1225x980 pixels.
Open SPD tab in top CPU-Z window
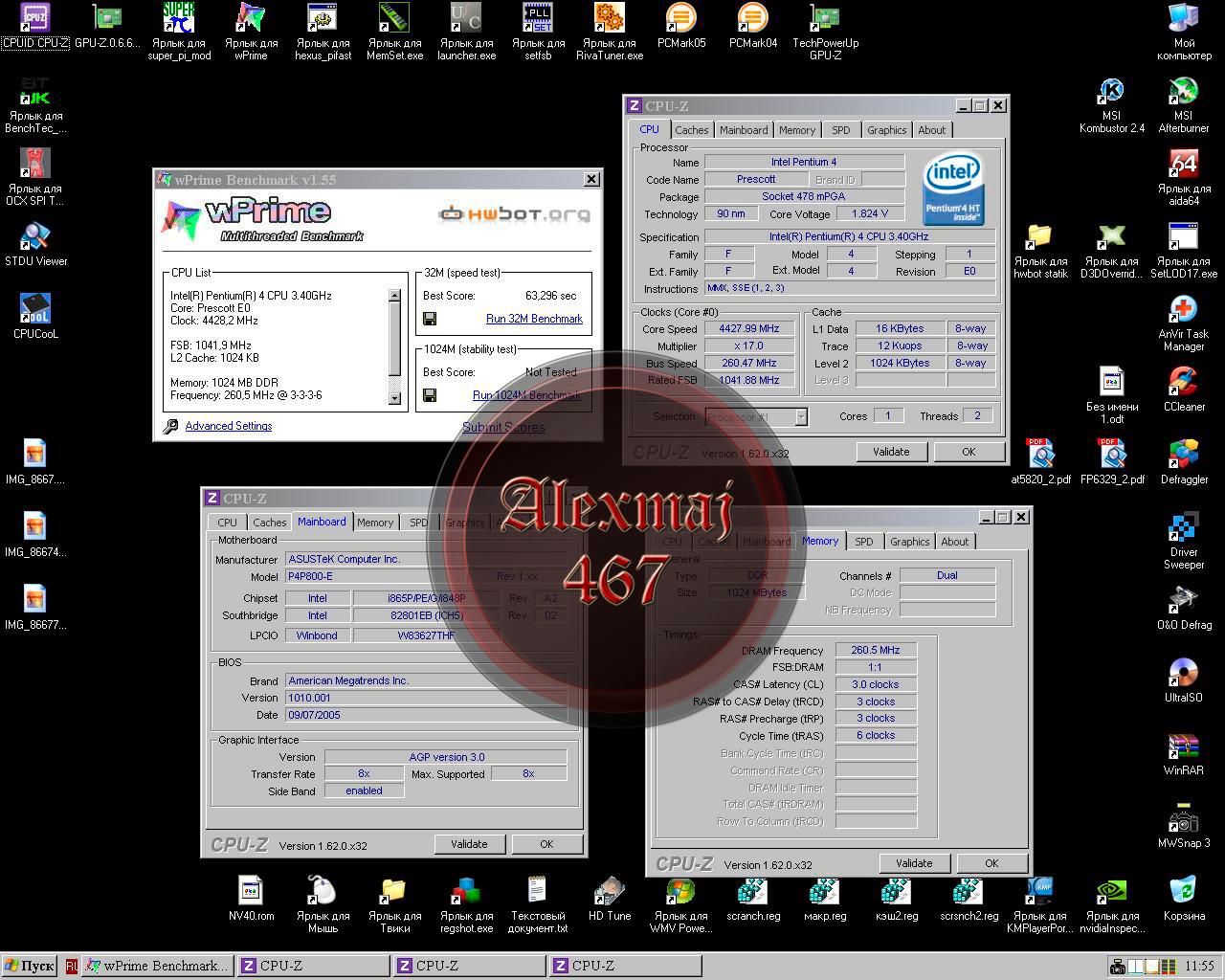(840, 130)
